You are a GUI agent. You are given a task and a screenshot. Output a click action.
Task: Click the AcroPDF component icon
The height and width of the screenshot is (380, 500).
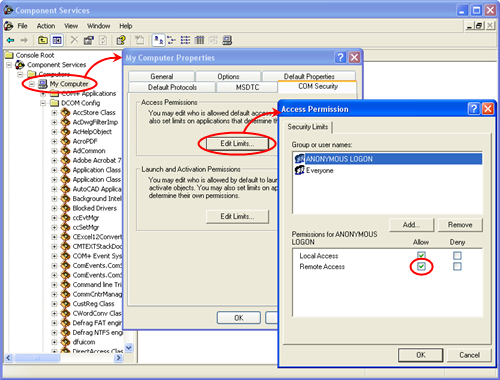point(65,141)
